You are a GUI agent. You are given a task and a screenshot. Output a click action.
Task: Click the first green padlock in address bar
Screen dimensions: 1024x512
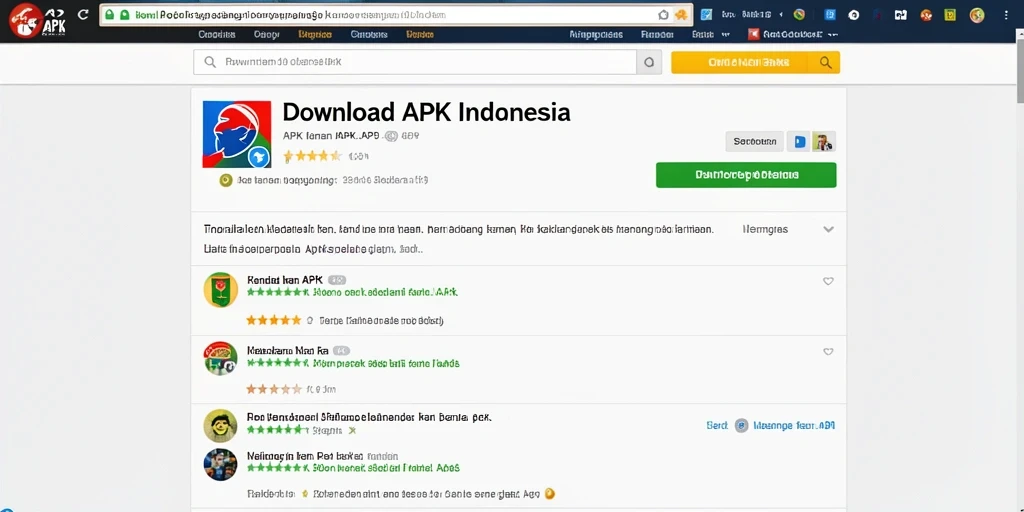[x=109, y=14]
